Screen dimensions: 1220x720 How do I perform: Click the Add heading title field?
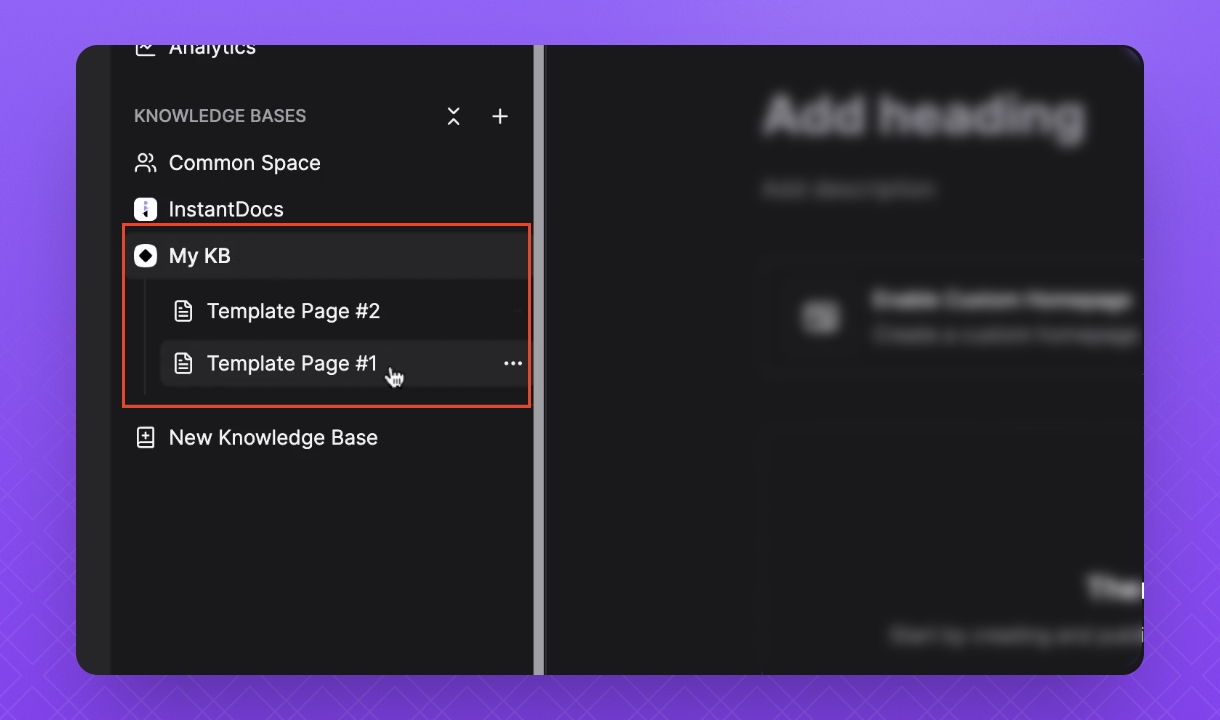(x=924, y=117)
